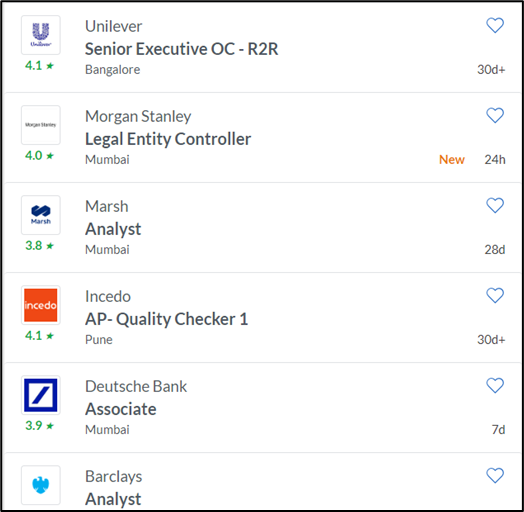
Task: Click the Unilever 4.1 star rating
Action: pos(39,66)
